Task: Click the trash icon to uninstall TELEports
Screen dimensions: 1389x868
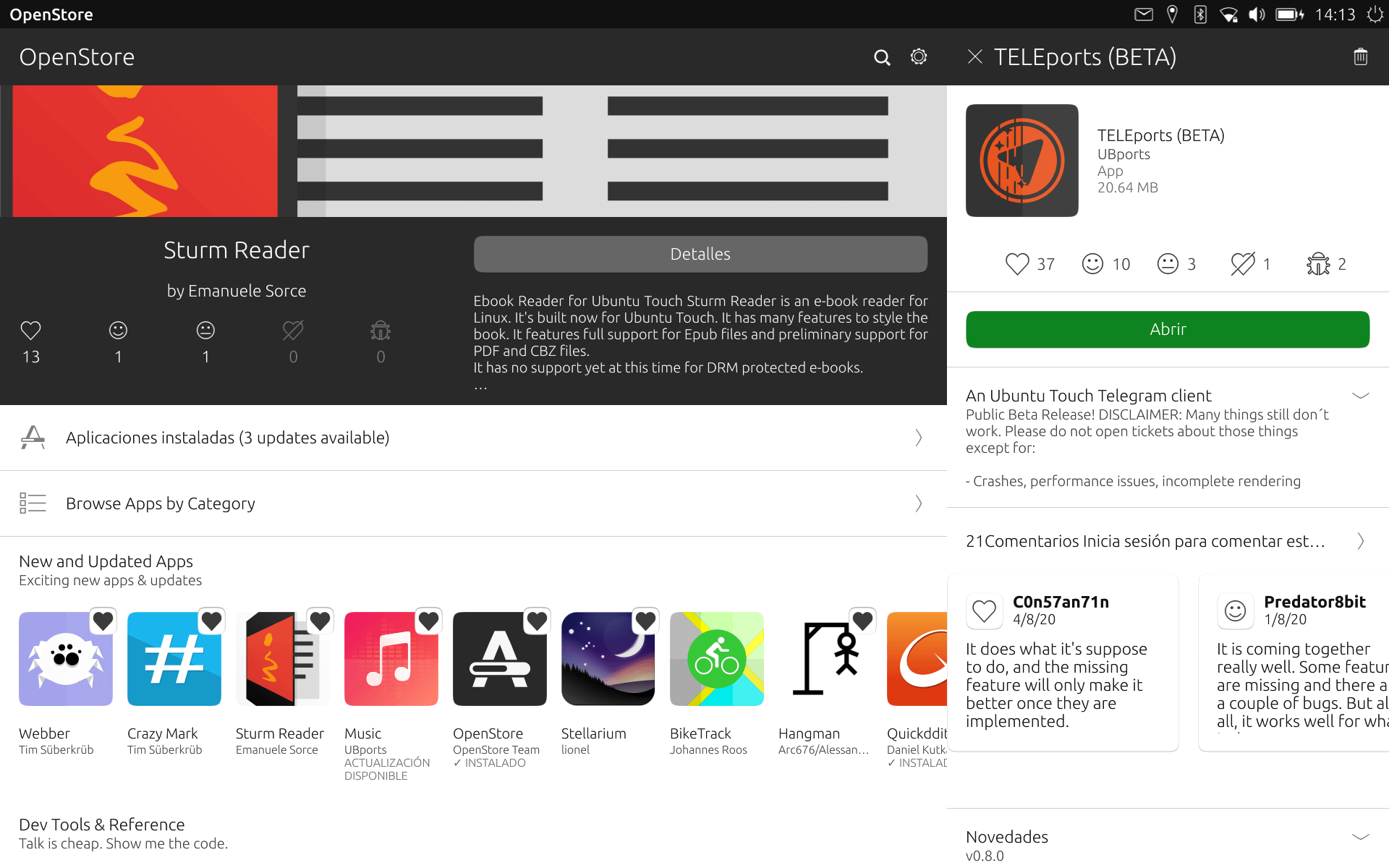Action: pyautogui.click(x=1360, y=57)
